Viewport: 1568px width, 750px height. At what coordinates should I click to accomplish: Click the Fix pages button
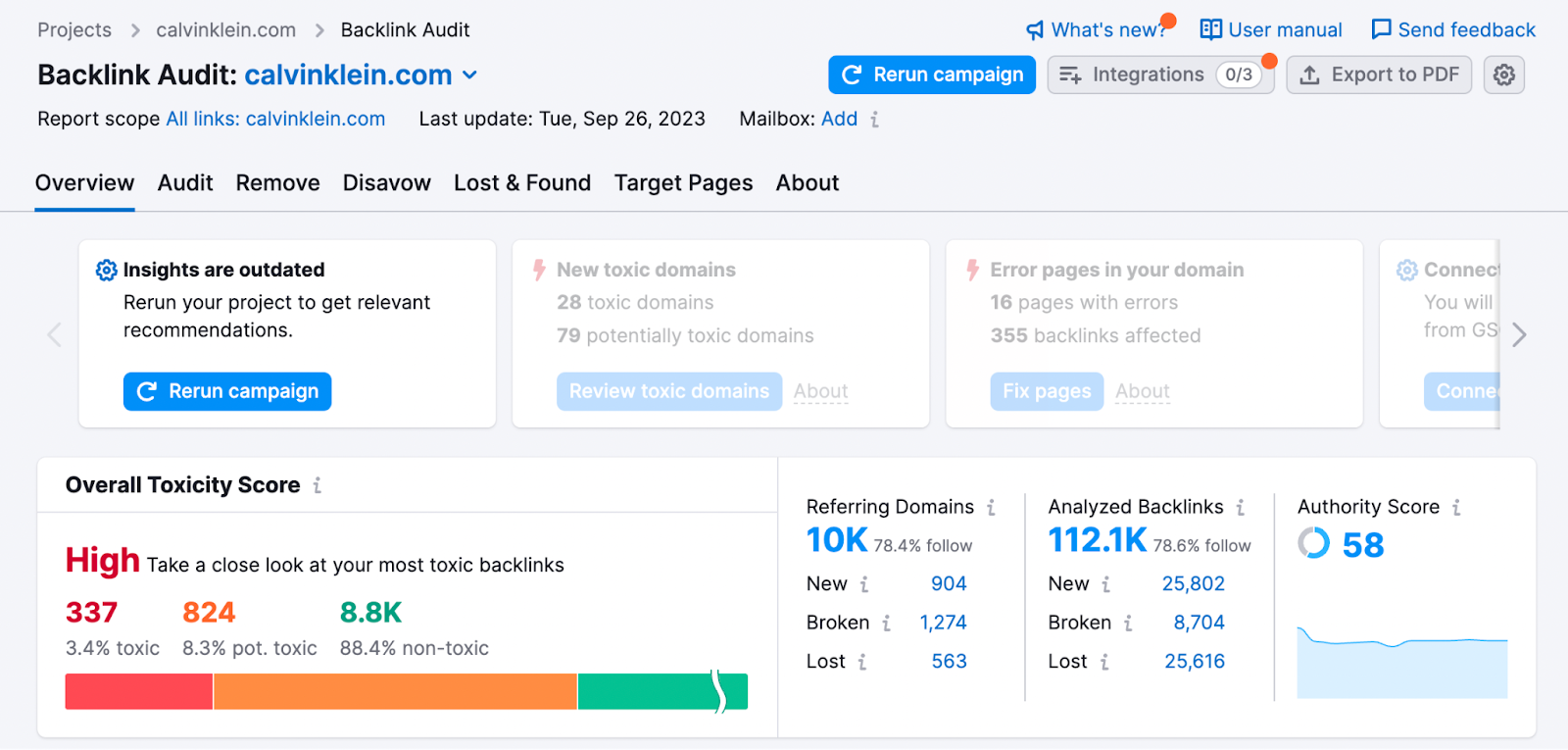coord(1047,391)
